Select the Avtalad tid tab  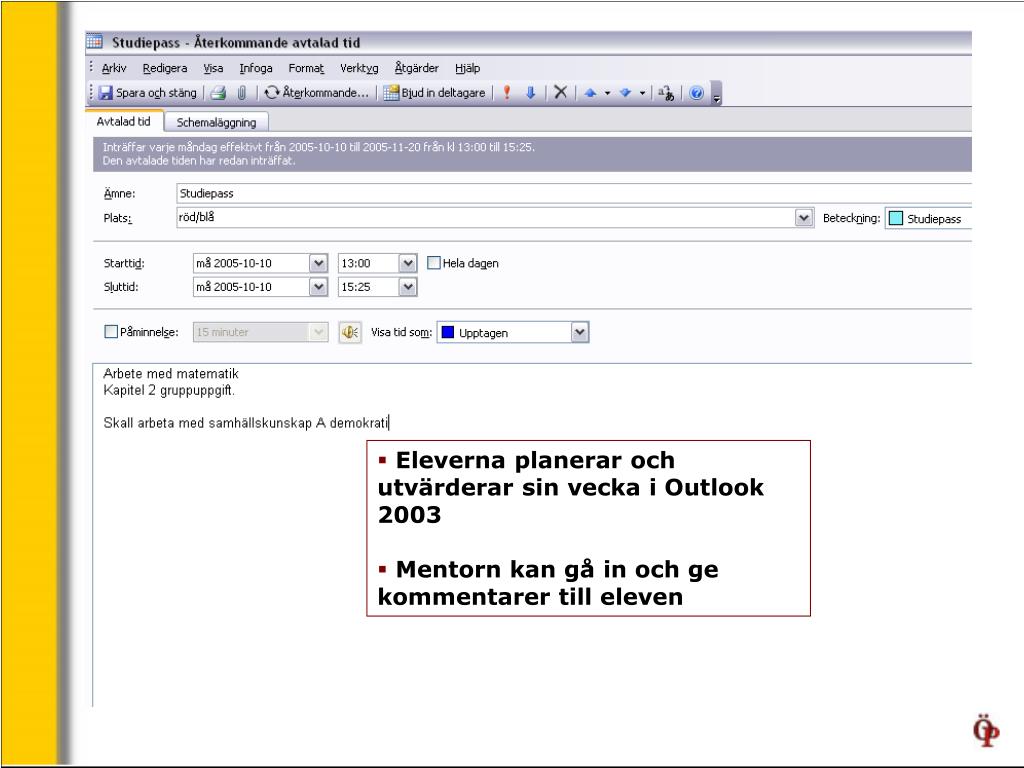click(123, 121)
